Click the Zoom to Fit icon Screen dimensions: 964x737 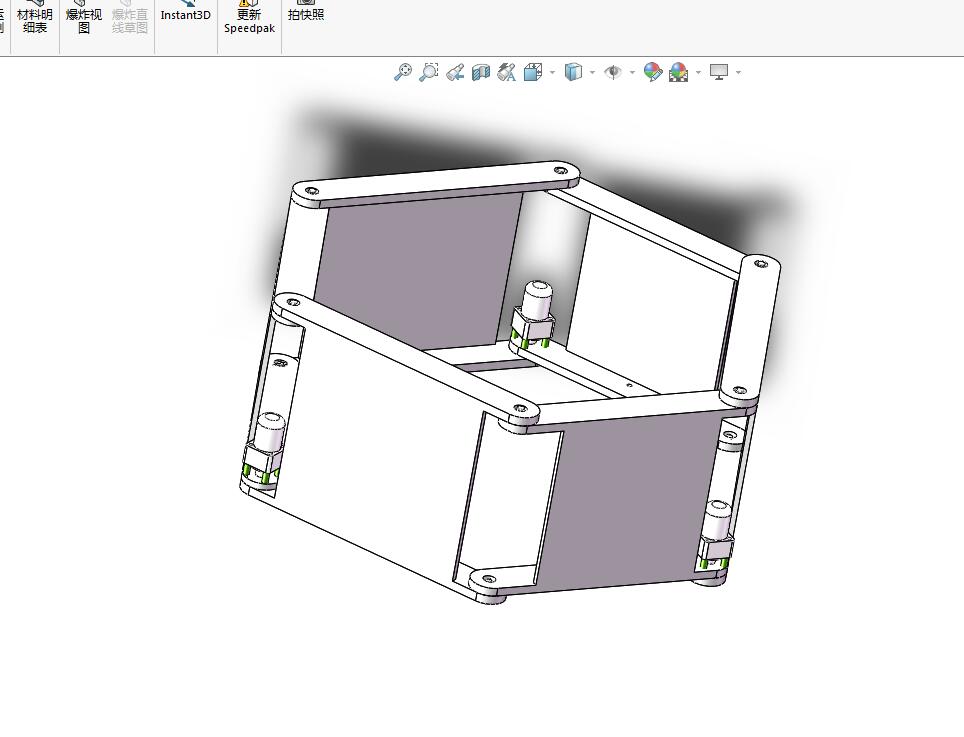403,72
